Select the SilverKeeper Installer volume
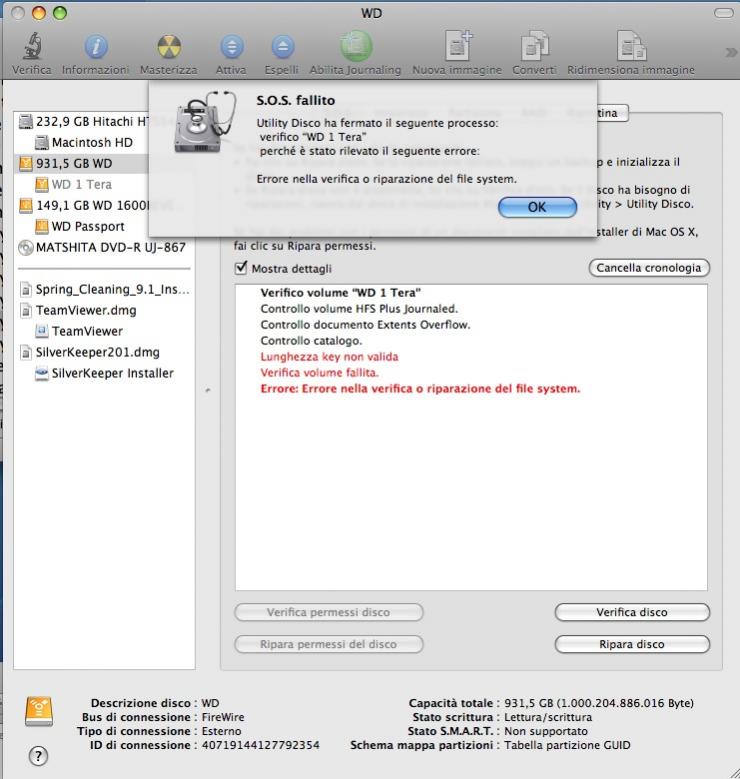 point(104,373)
